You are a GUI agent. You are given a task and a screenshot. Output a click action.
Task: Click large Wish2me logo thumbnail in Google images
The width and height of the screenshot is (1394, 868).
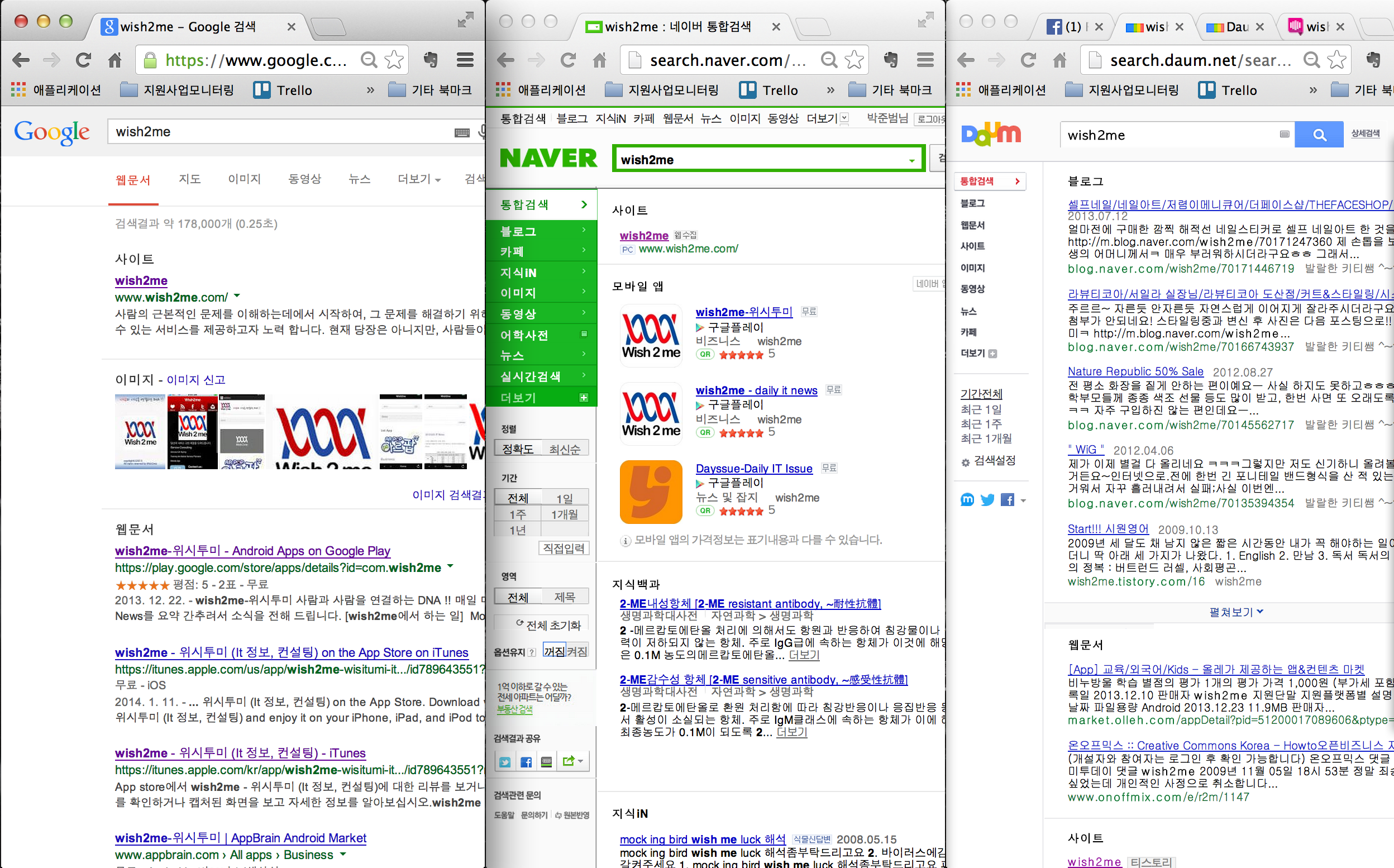point(323,431)
